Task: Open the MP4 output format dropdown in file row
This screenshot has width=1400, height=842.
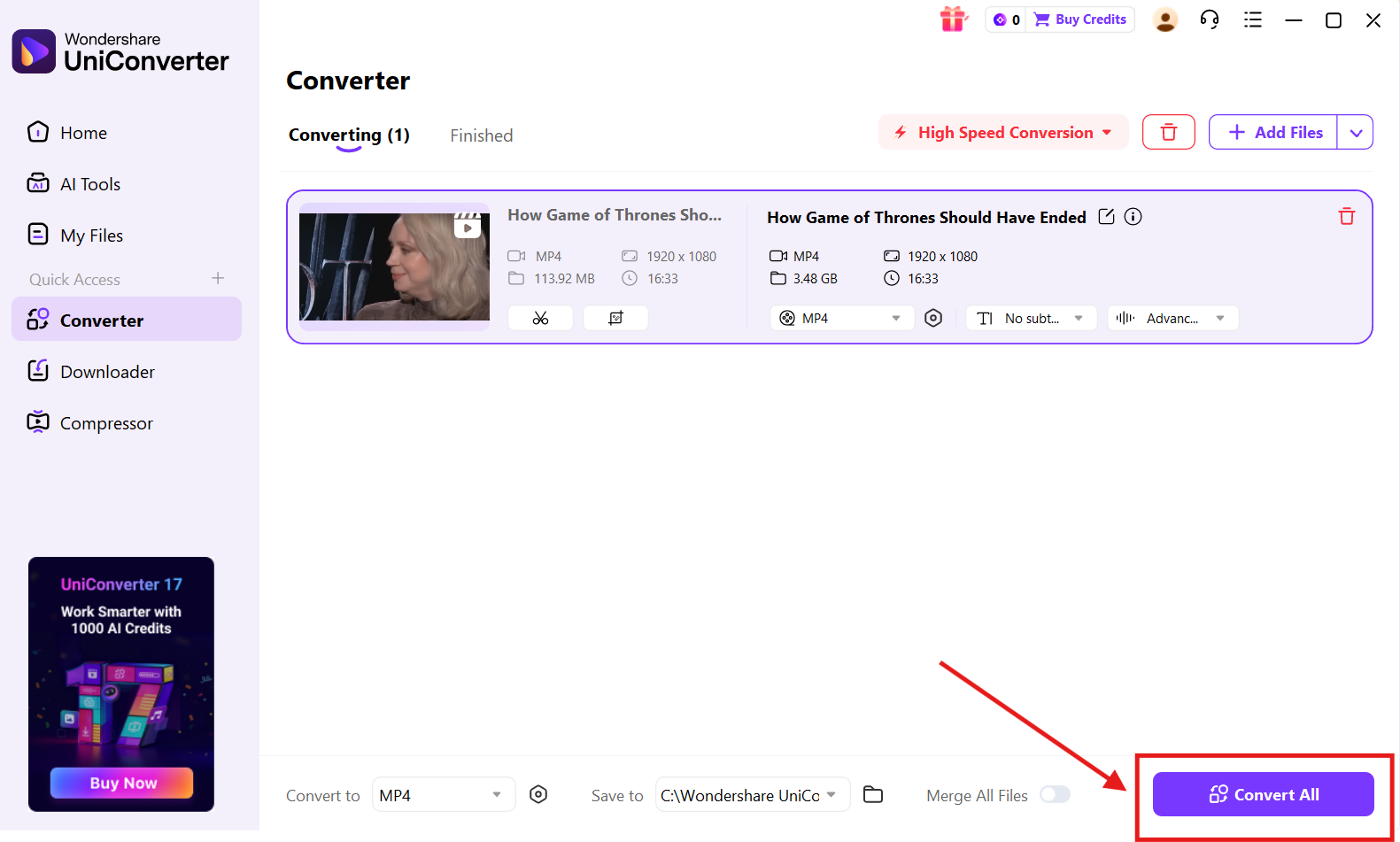Action: coord(842,318)
